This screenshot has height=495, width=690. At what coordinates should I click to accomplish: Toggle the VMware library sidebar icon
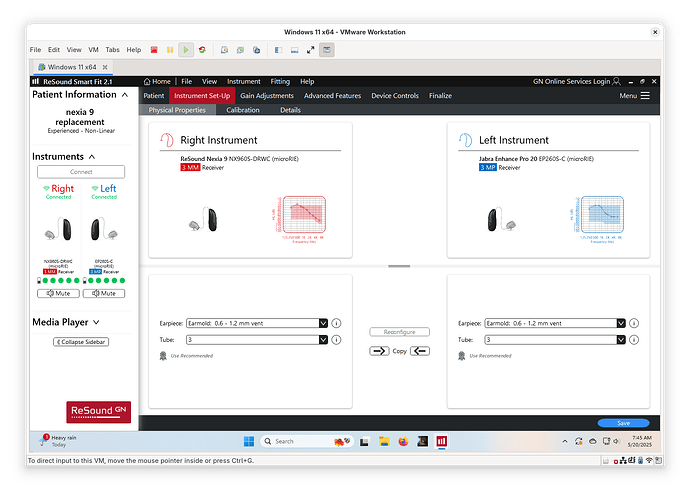pos(278,50)
